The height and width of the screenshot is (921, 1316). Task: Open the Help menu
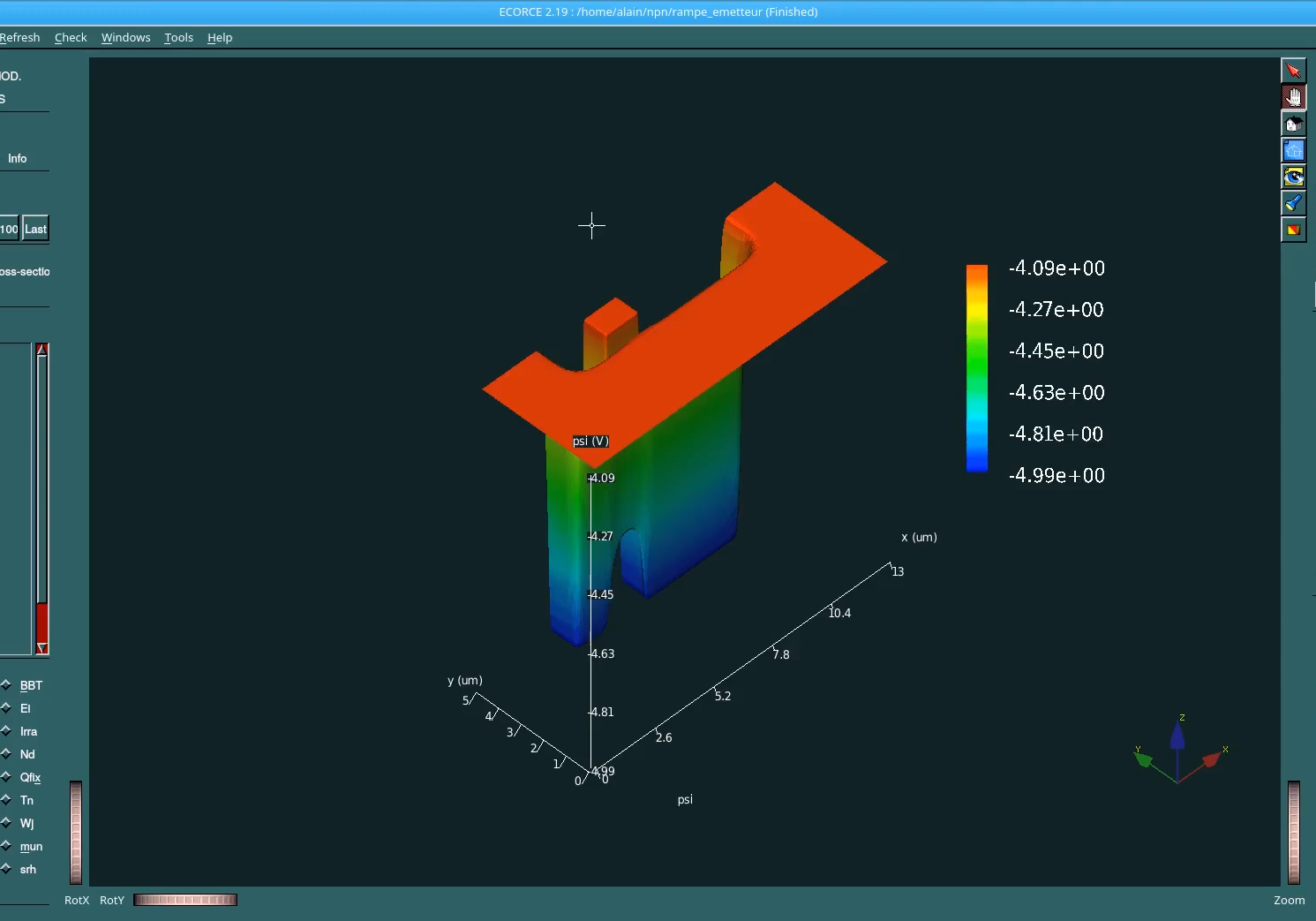coord(220,37)
